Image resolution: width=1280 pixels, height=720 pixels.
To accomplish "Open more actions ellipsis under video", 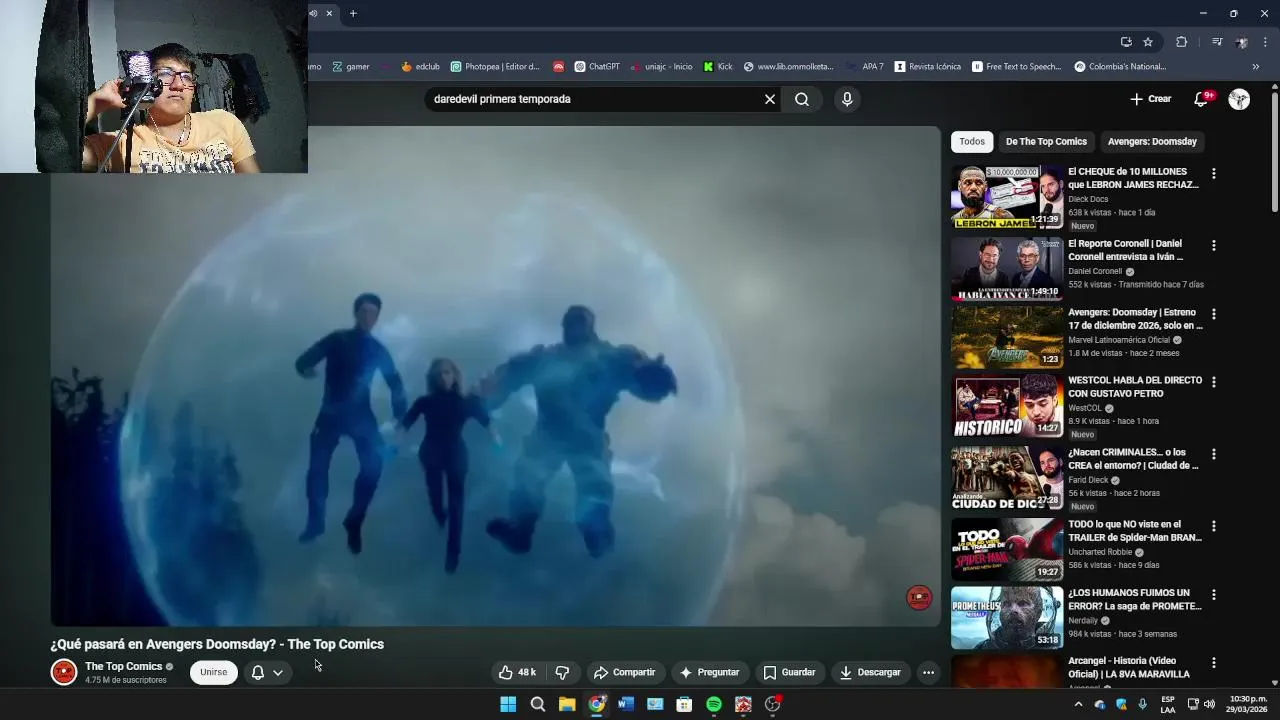I will [928, 672].
